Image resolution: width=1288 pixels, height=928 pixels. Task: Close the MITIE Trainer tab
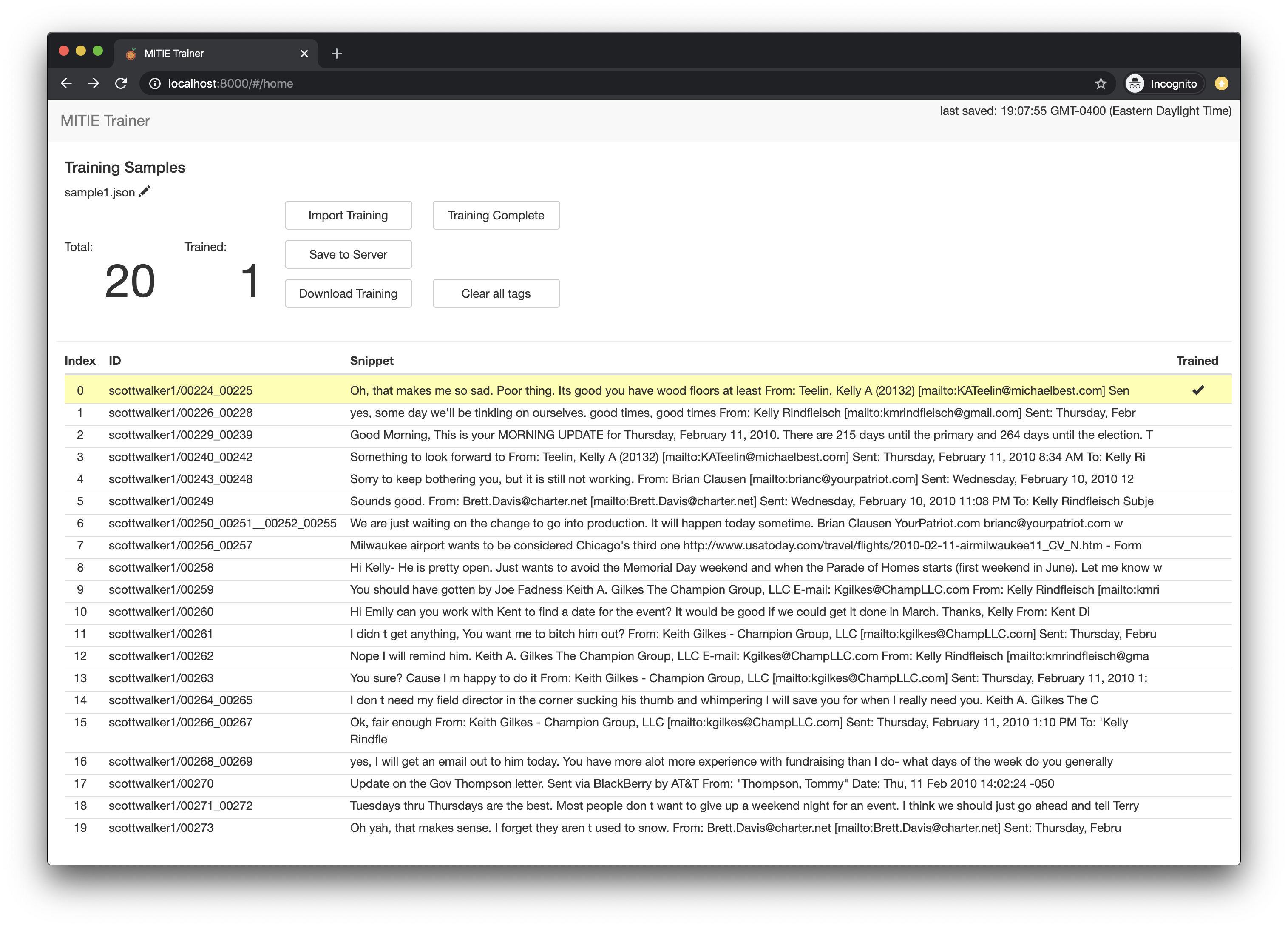point(304,54)
